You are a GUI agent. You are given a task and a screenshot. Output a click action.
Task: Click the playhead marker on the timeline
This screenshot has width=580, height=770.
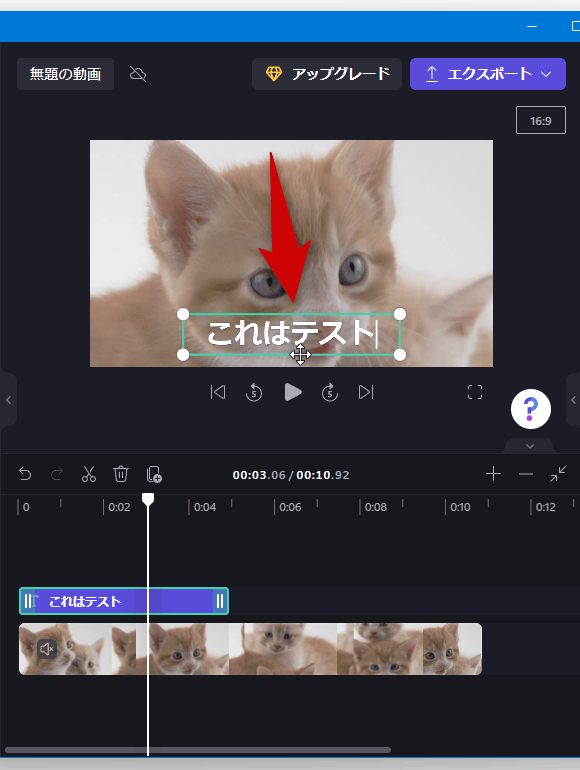pyautogui.click(x=148, y=499)
